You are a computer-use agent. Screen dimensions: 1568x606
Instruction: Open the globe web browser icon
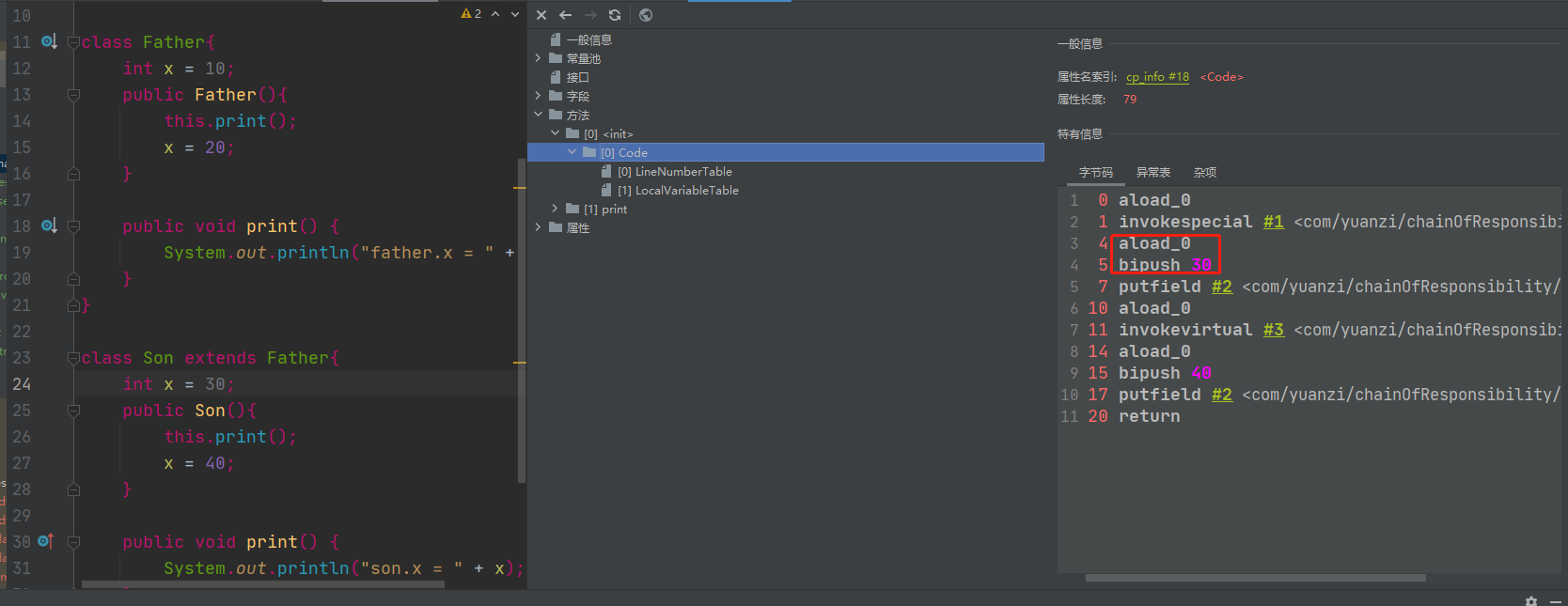coord(646,15)
